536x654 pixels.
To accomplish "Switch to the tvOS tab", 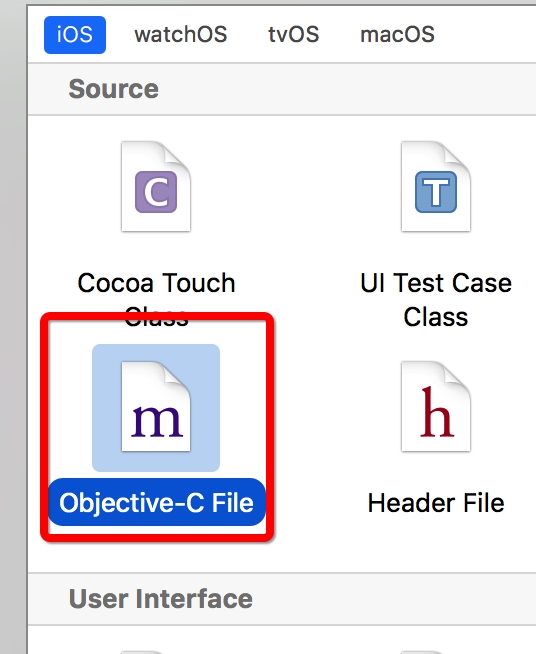I will tap(294, 35).
